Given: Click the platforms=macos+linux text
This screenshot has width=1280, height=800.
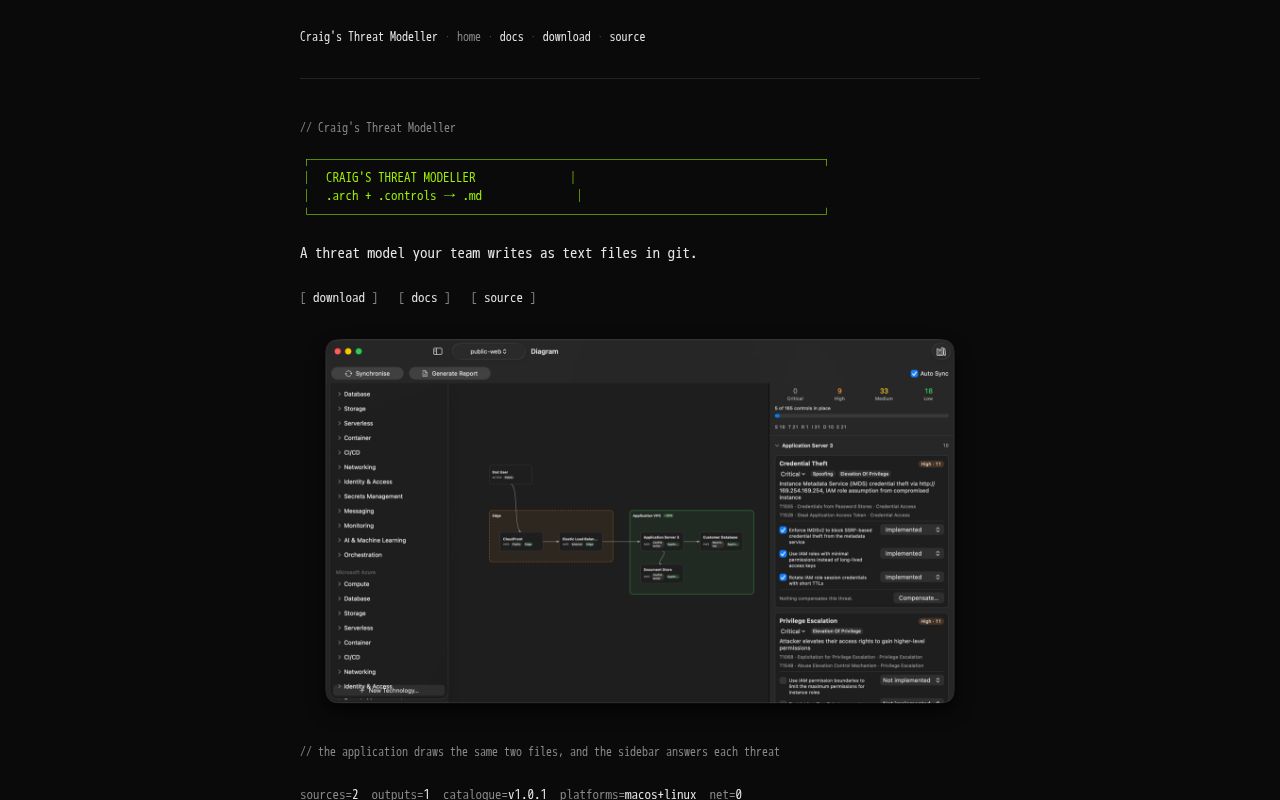Looking at the screenshot, I should coord(628,795).
